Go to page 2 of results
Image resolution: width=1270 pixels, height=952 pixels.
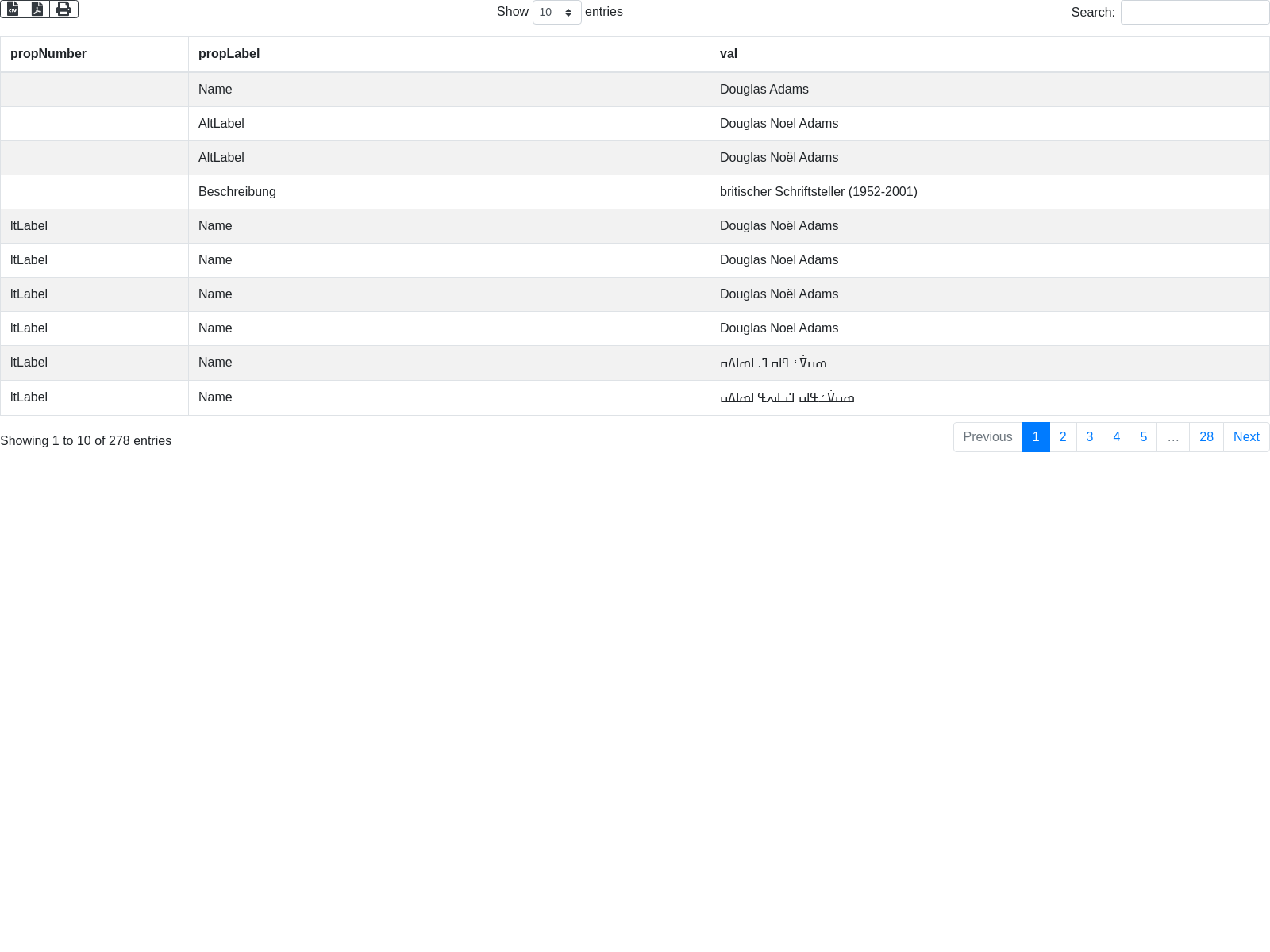pos(1063,437)
